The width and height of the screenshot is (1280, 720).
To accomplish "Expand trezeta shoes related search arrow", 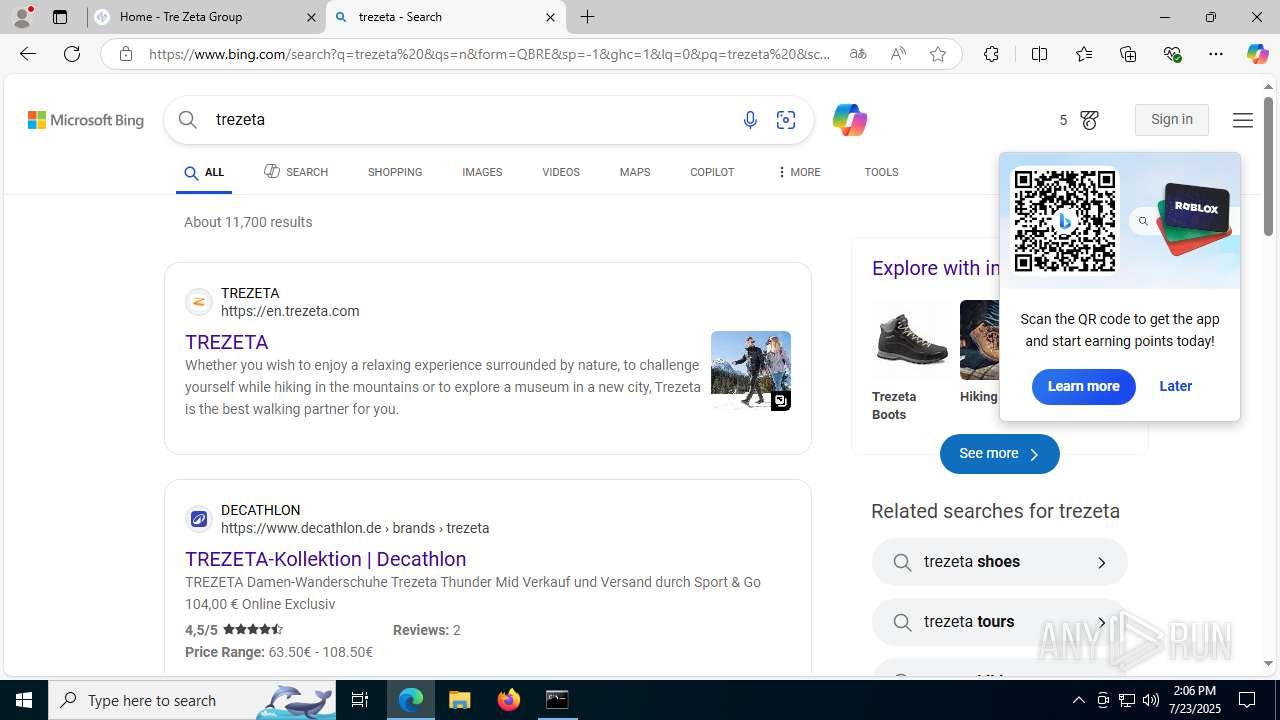I will coord(1101,562).
